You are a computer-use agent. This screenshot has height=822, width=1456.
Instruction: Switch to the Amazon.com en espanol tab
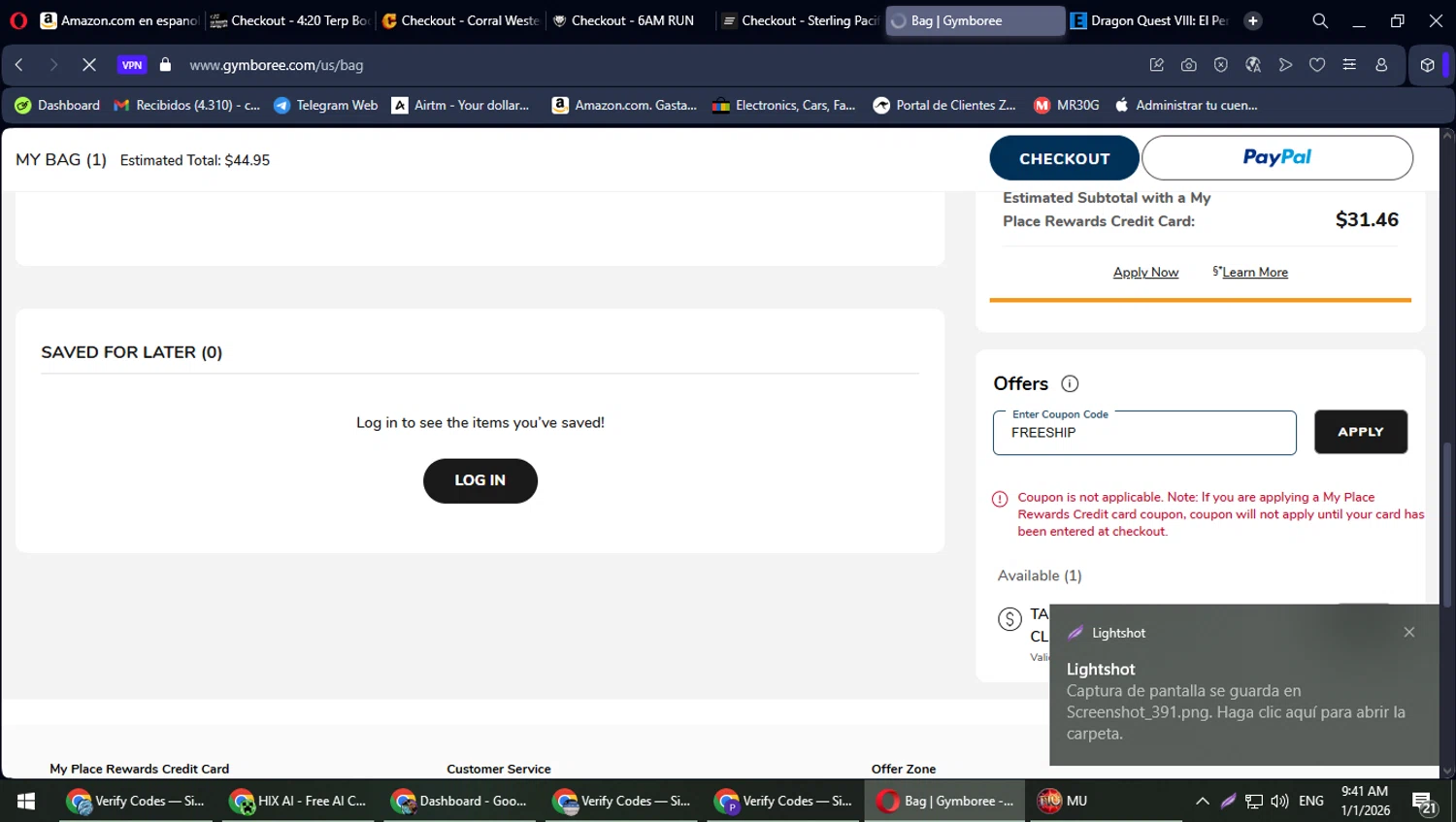pos(119,20)
